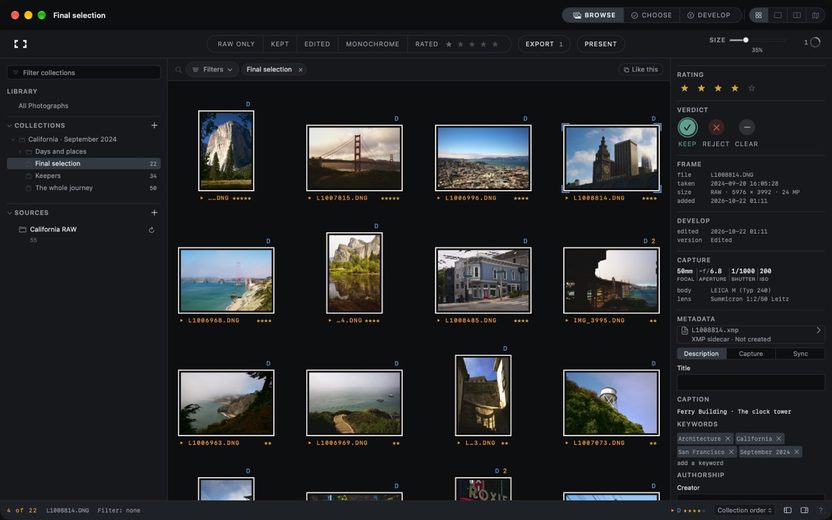Enable the KEPT filter
Screen dimensions: 832x520
(280, 44)
